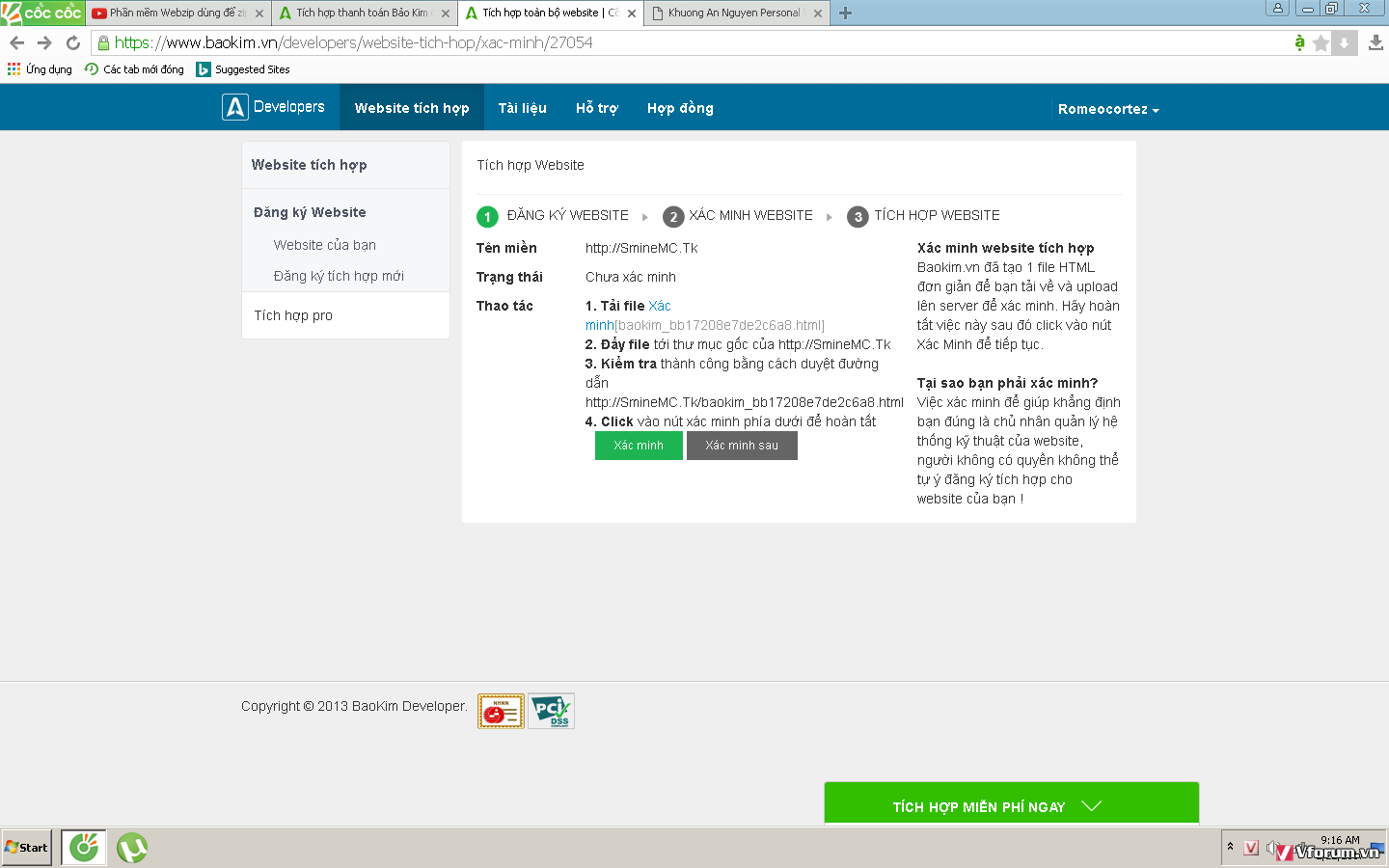The width and height of the screenshot is (1389, 868).
Task: Toggle the Vietnamese typing 'à' icon
Action: coord(1300,42)
